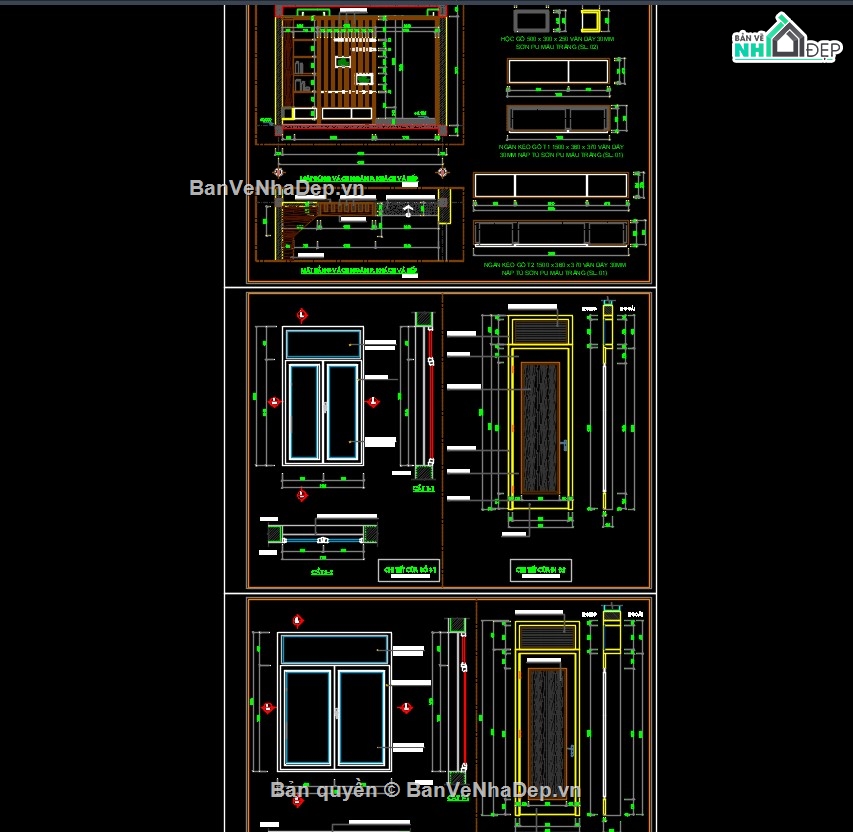Select the transom pane above the middle-sheet window sashes

(x=323, y=344)
